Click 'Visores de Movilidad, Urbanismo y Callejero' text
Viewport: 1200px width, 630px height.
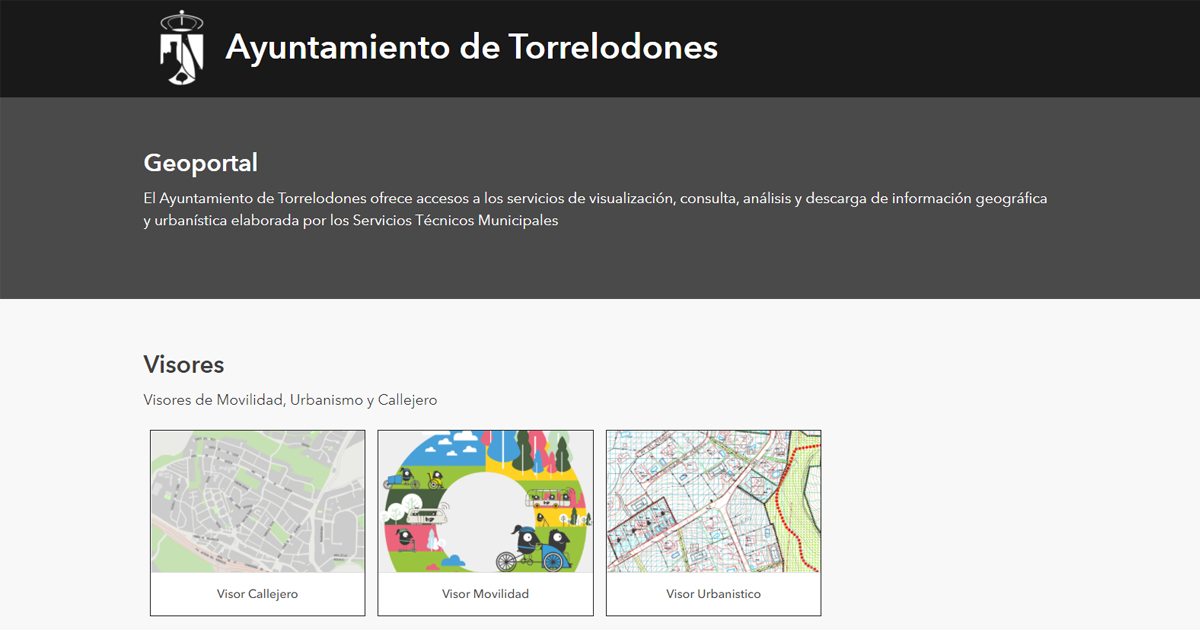290,400
